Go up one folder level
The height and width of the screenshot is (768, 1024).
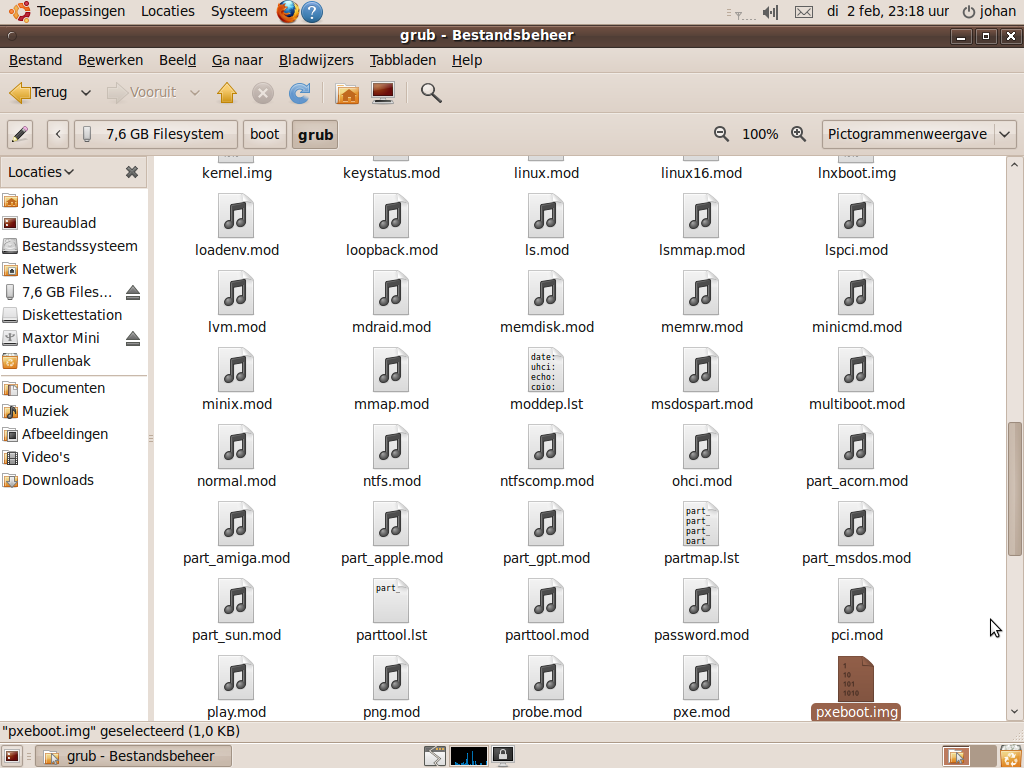click(227, 93)
